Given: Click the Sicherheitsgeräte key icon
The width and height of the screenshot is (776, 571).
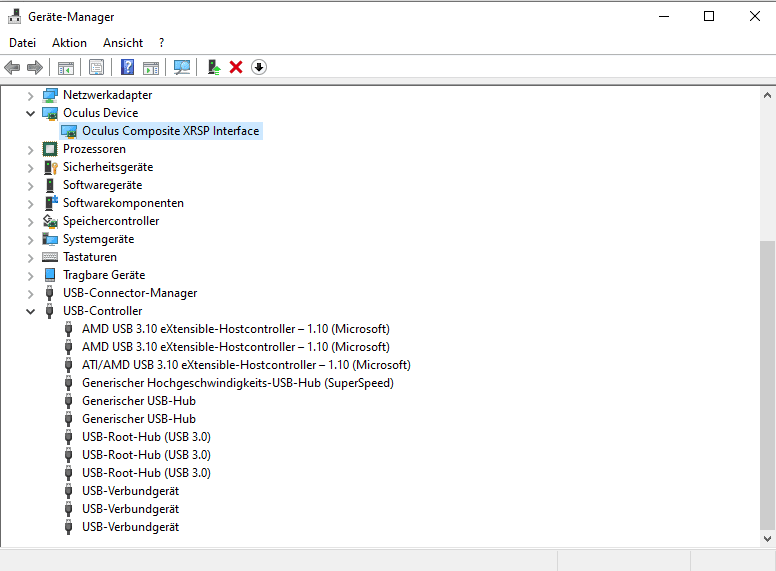Looking at the screenshot, I should click(x=50, y=167).
